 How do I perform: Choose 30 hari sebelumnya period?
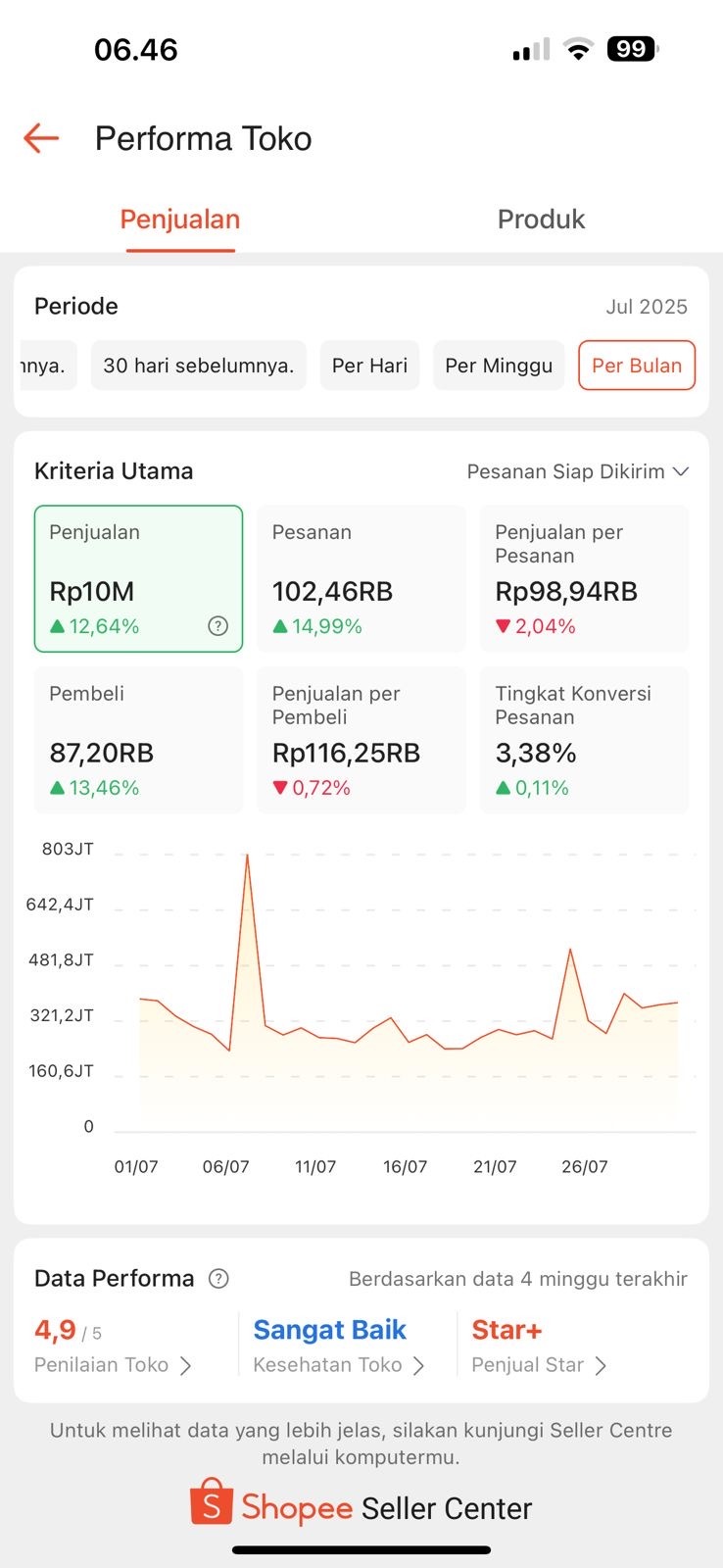[x=199, y=366]
